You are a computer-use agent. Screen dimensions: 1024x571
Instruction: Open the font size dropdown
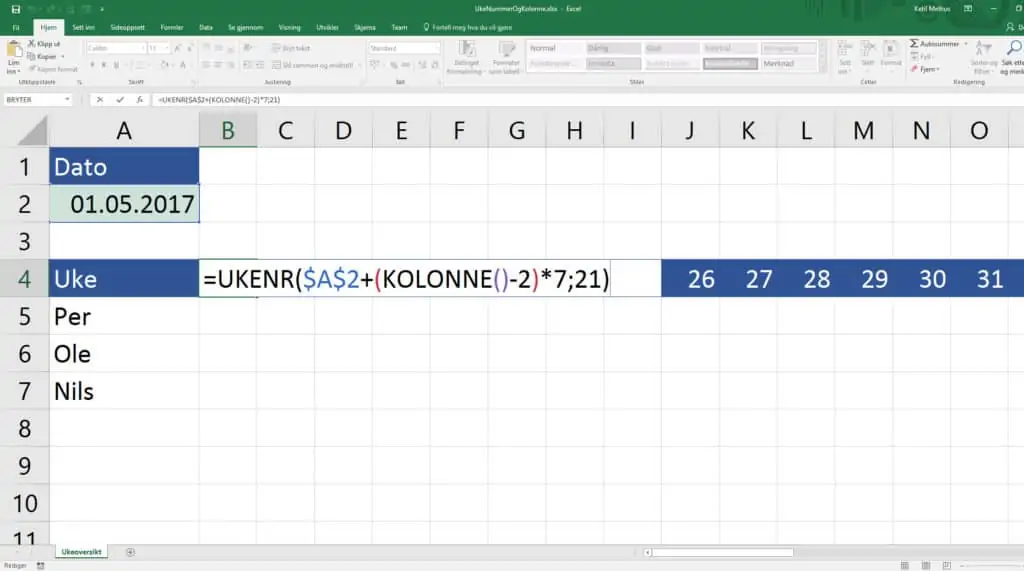166,48
